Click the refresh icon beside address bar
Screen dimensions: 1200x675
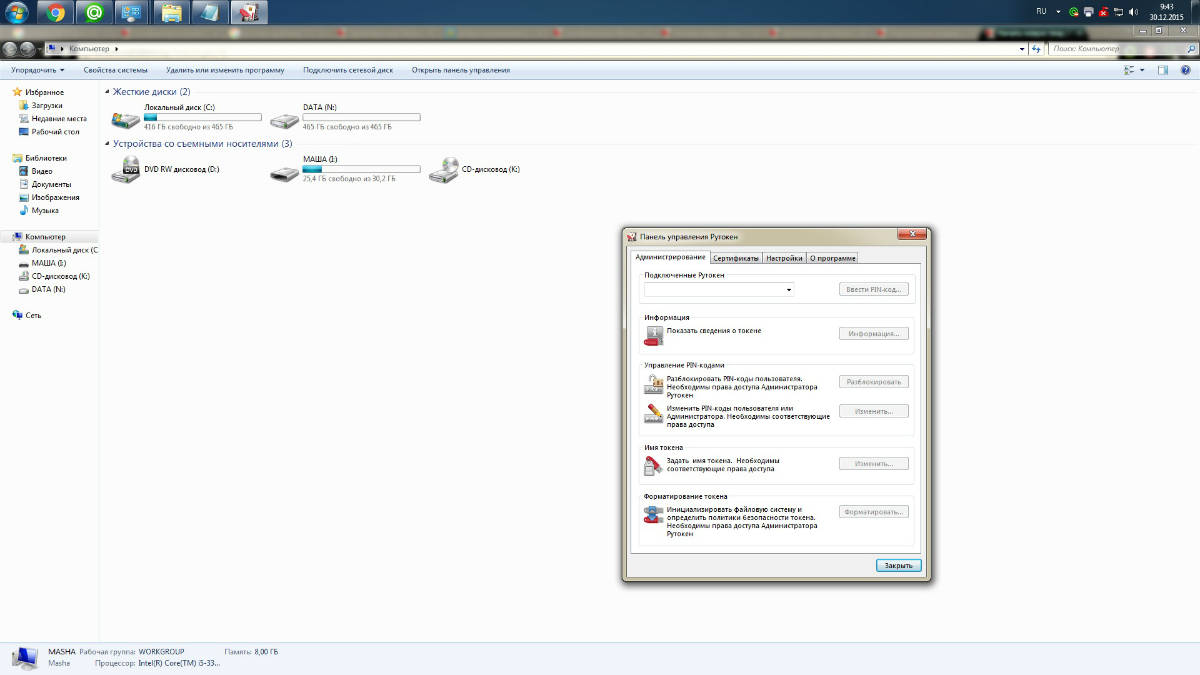tap(1035, 48)
